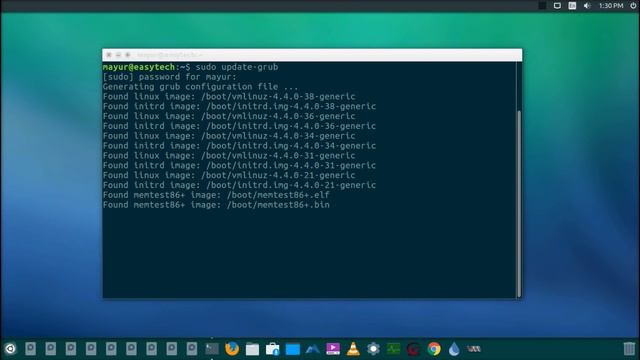
Task: Open System Settings gear in dock
Action: [x=373, y=349]
